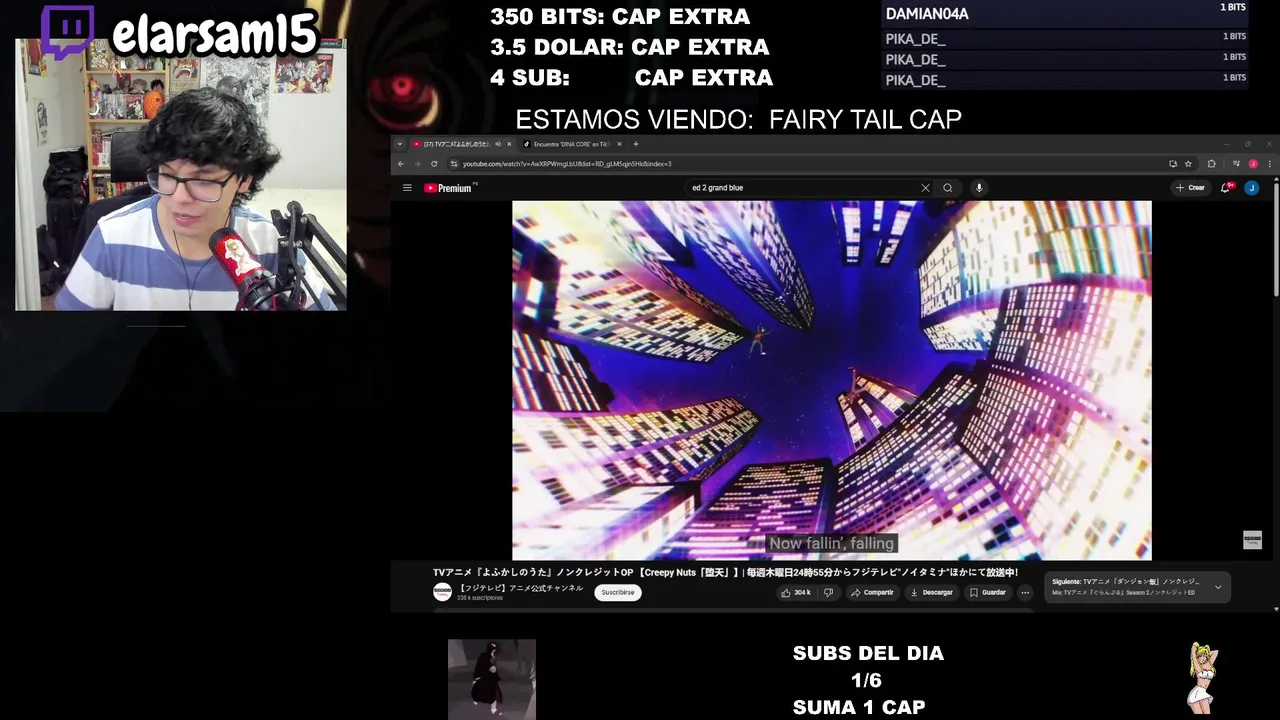Click the '350 BITS: CAP EXTRA' line
Screen dimensions: 1280x720
click(x=620, y=17)
